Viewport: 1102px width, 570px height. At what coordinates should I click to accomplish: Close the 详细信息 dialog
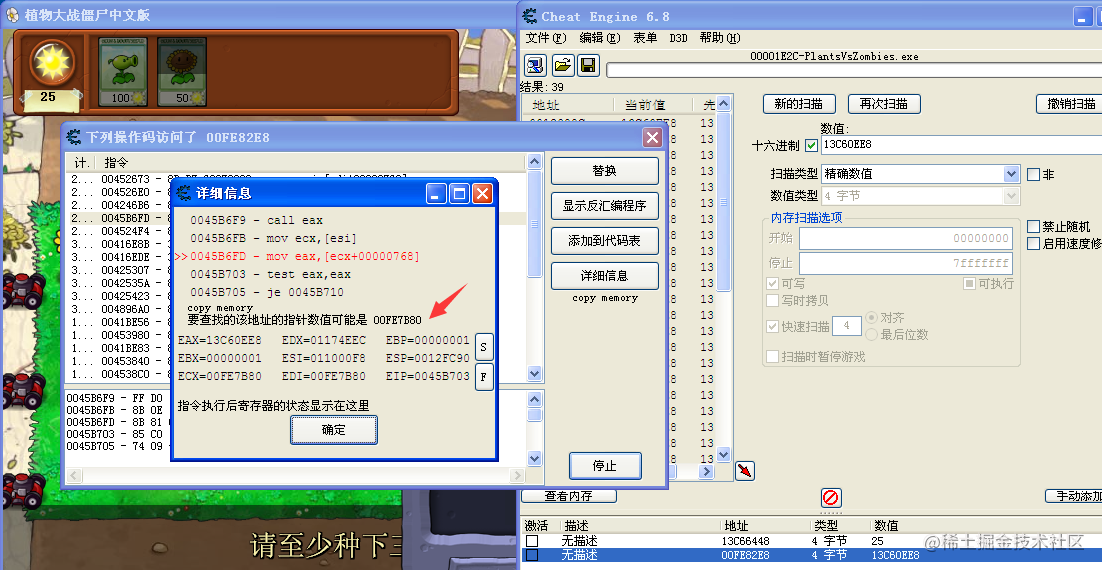tap(481, 193)
